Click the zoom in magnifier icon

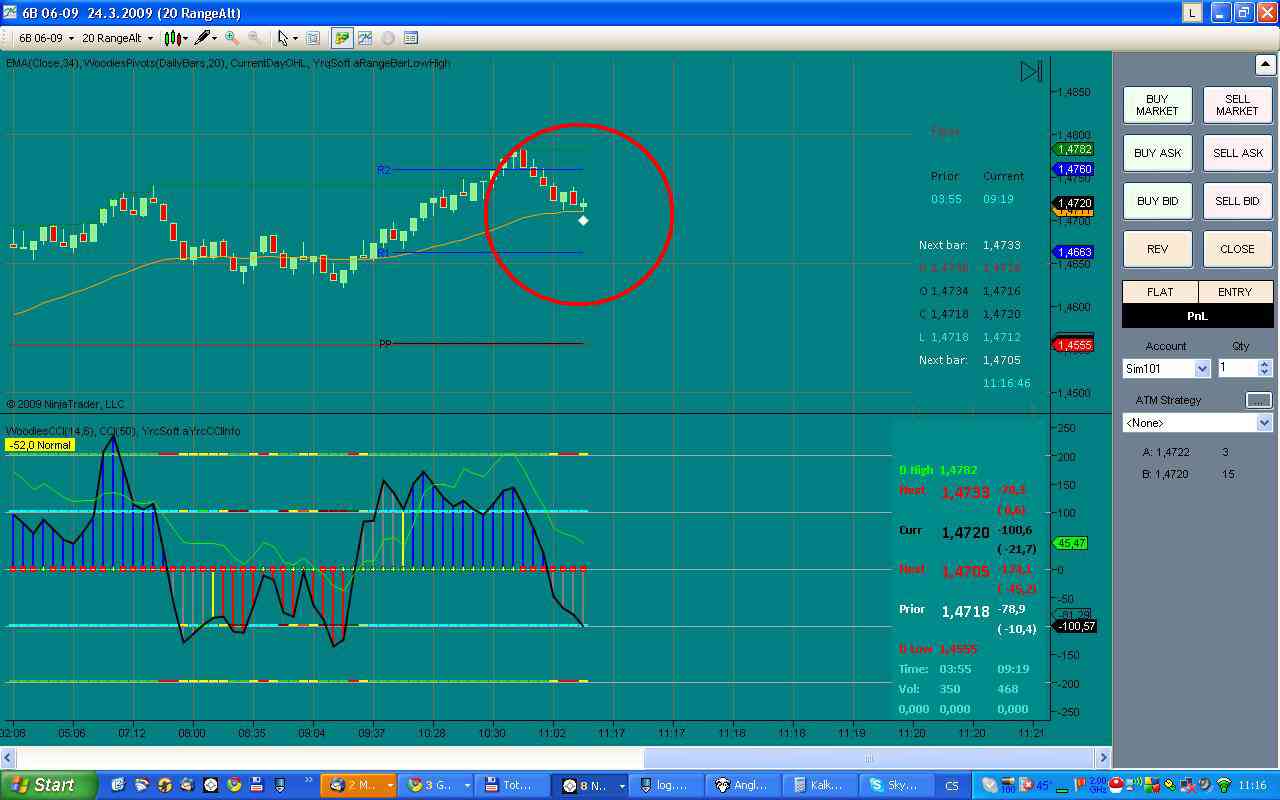click(x=232, y=38)
